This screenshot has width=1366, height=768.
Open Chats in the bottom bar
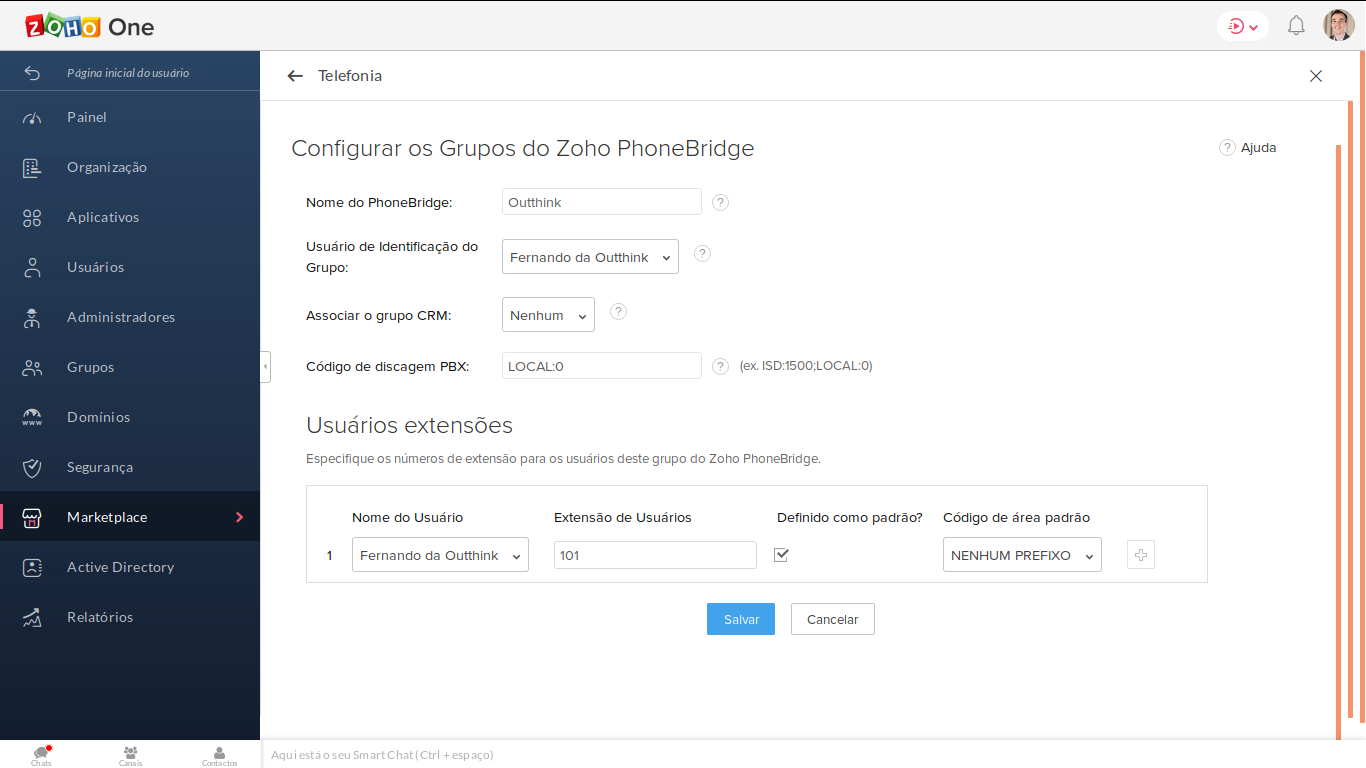41,755
